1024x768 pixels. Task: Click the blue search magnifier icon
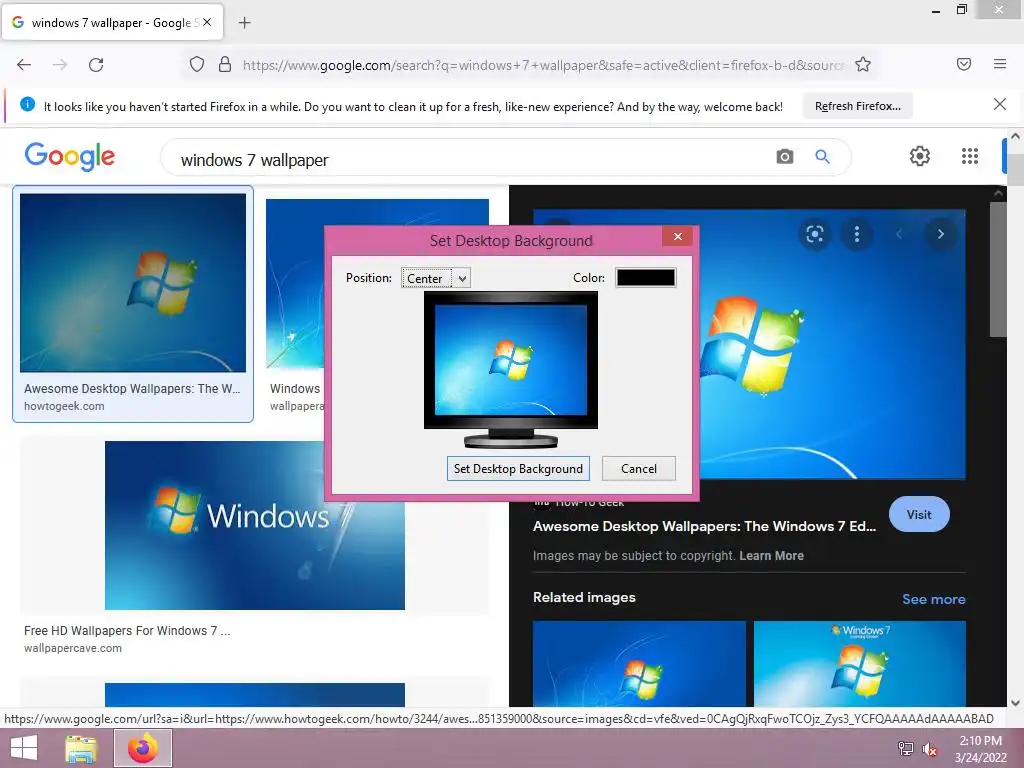(x=823, y=157)
